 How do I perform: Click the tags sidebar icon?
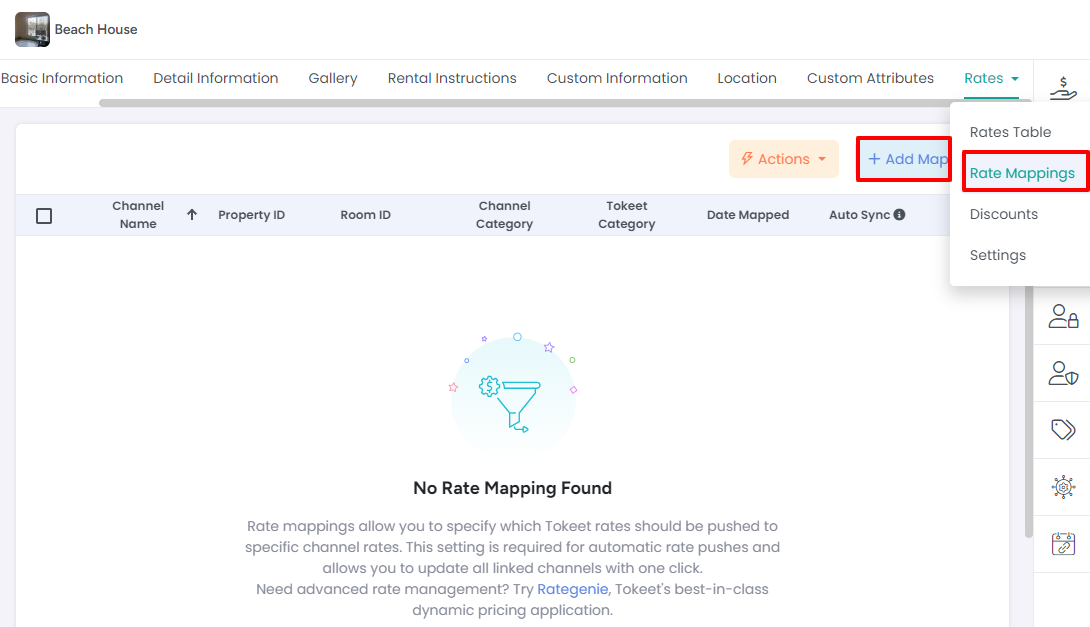click(x=1062, y=430)
